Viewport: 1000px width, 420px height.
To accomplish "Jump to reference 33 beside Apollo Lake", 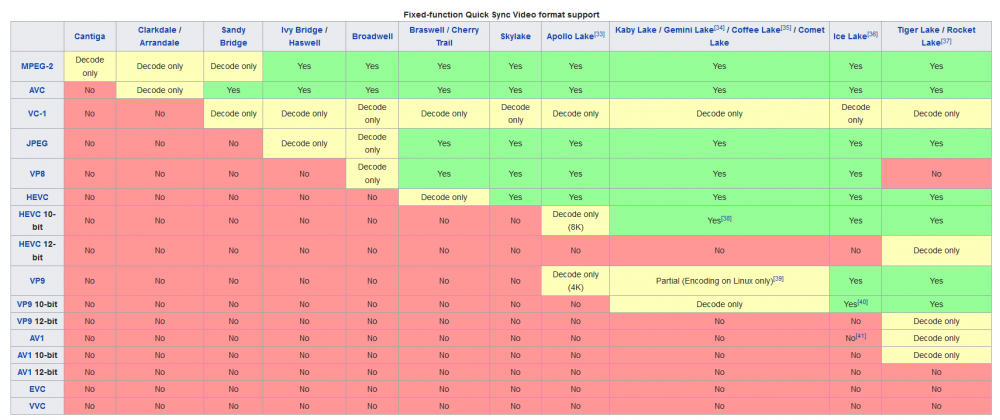I will point(599,34).
